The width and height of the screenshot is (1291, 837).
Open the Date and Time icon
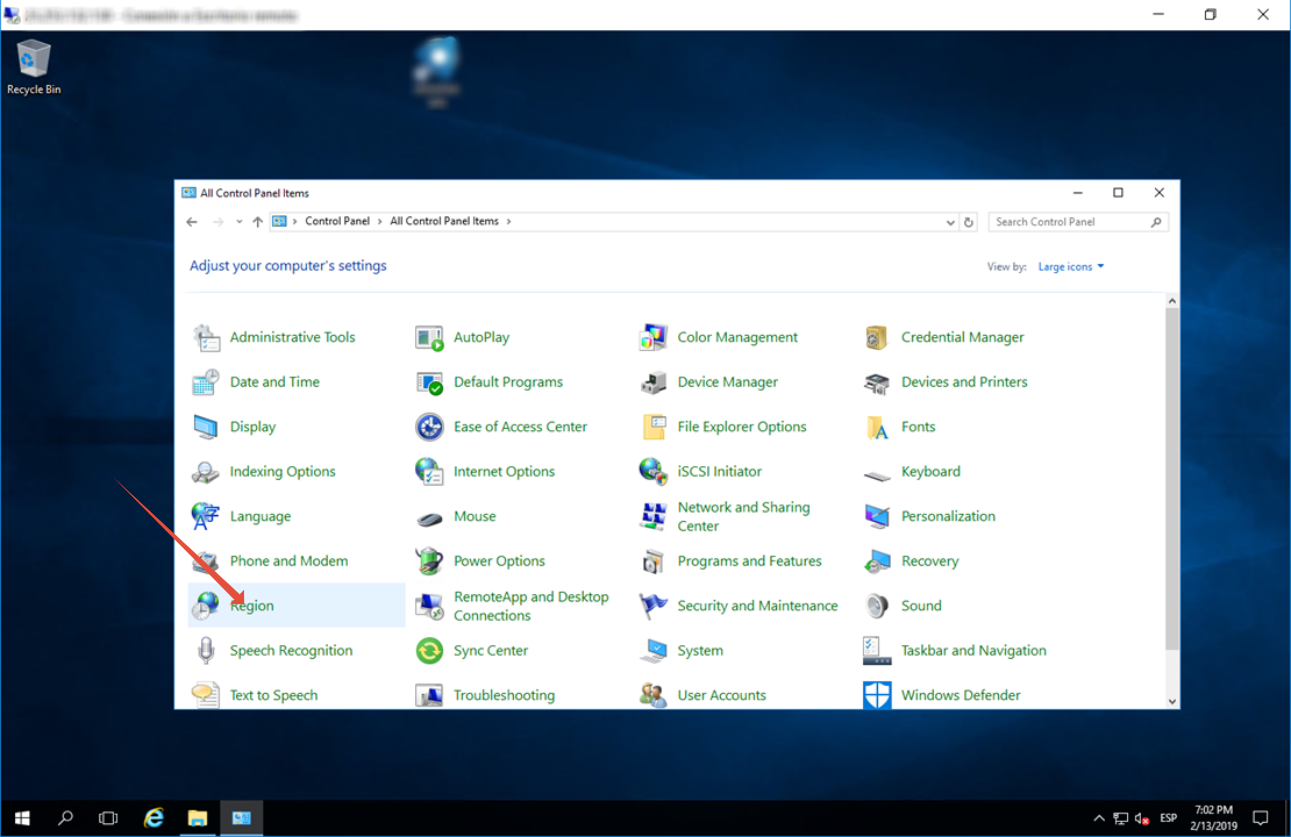[206, 382]
